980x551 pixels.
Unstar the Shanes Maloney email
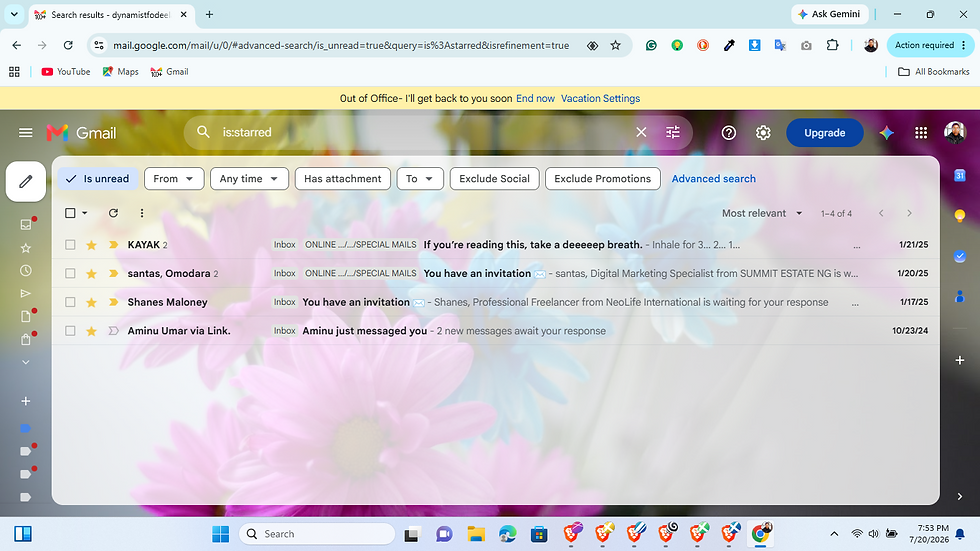(x=91, y=302)
